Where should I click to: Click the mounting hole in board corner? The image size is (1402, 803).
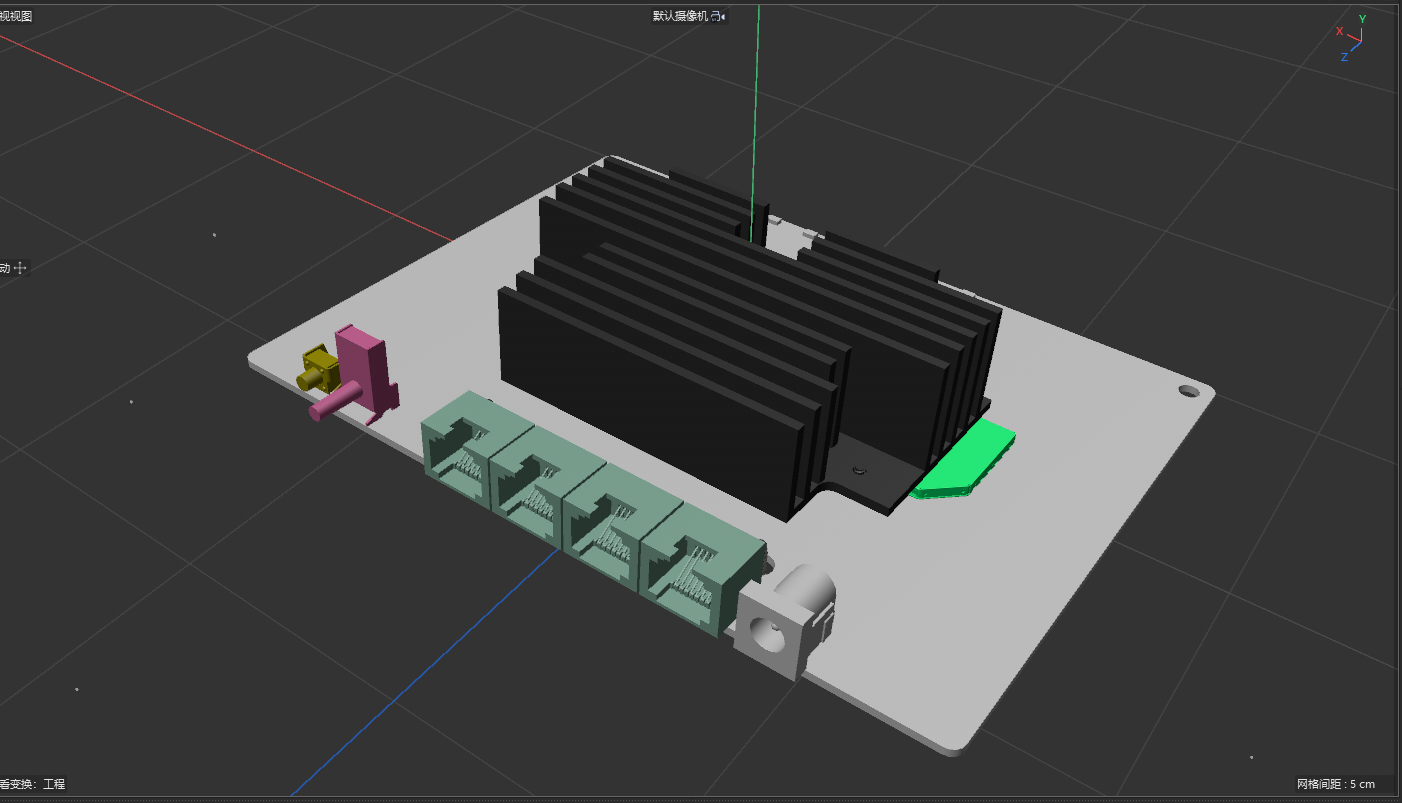point(1189,390)
